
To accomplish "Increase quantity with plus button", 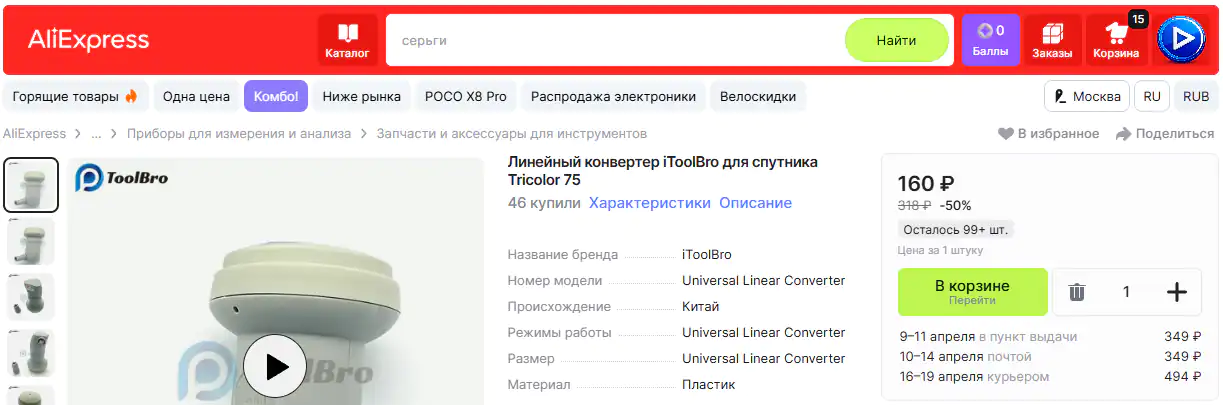I will (1177, 292).
